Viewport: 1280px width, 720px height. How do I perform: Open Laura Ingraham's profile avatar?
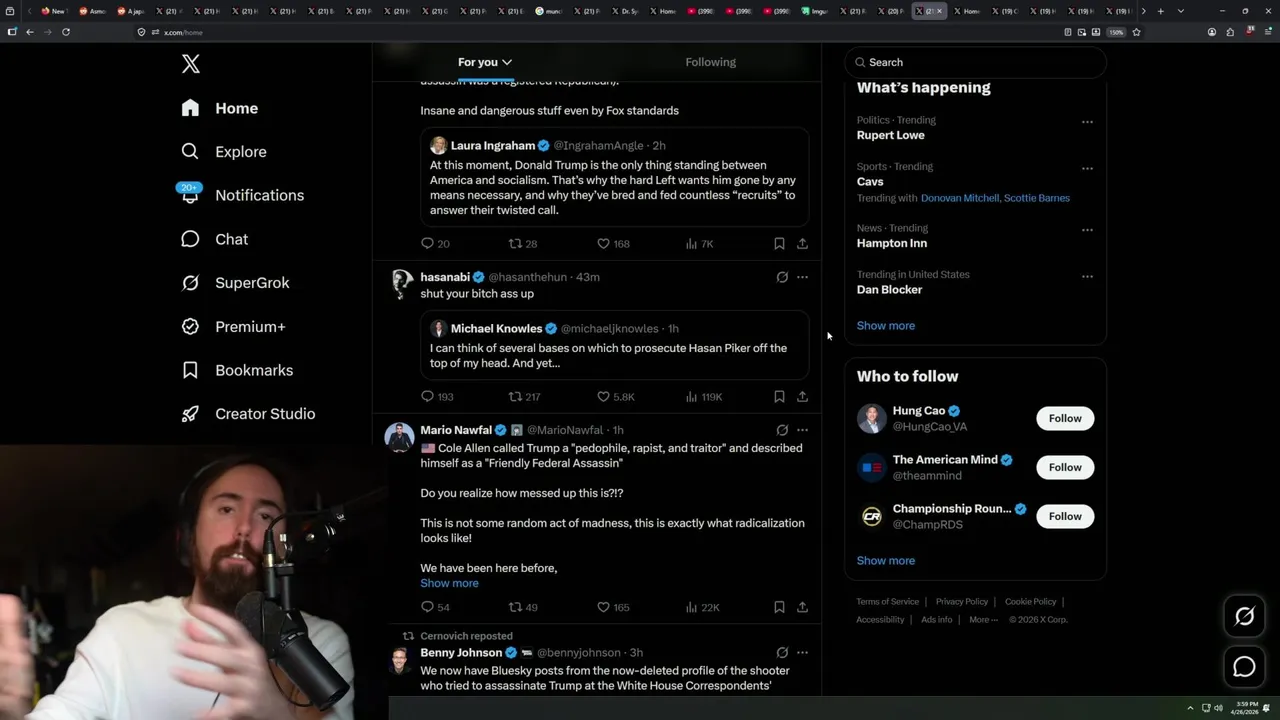438,146
